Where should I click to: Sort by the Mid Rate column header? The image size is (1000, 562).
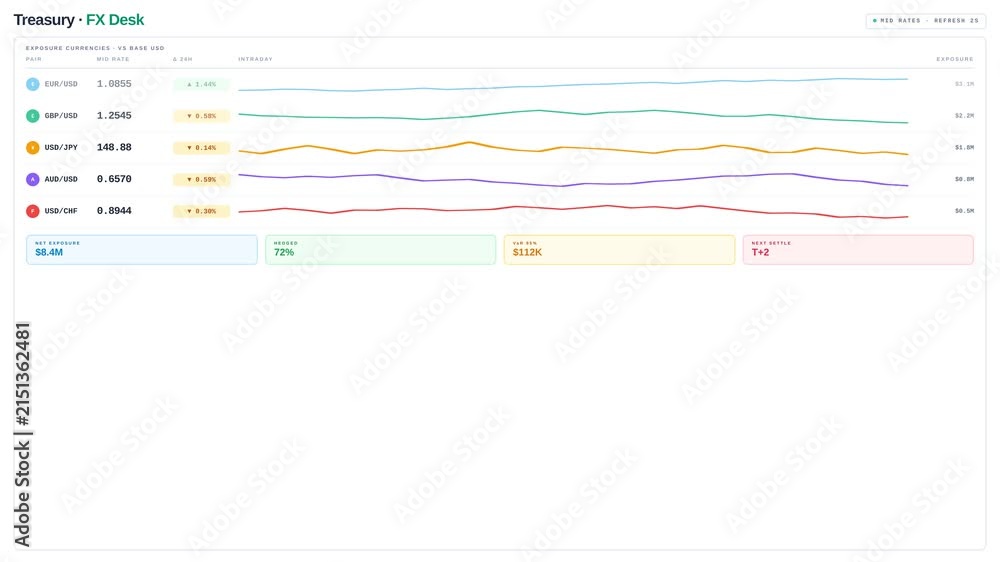[x=113, y=59]
